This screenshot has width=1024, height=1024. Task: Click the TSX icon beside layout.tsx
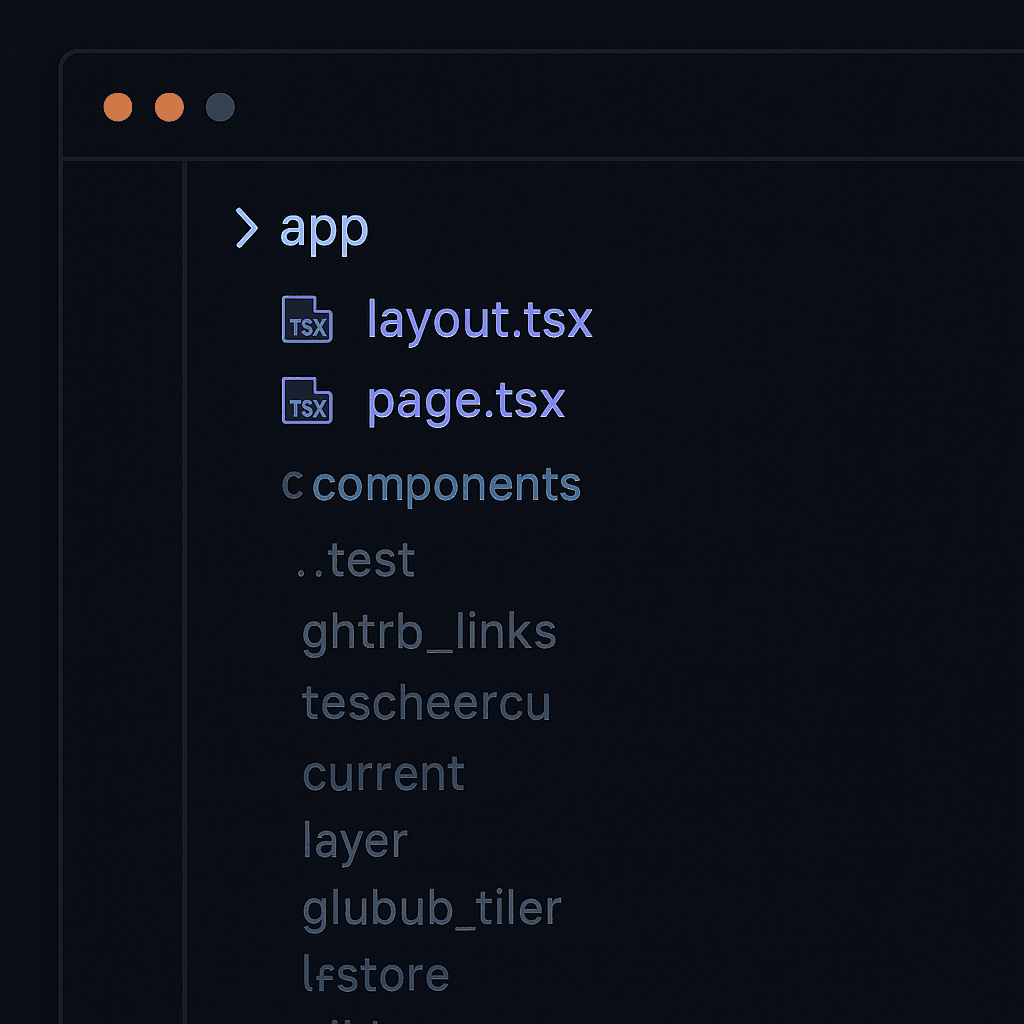click(307, 319)
